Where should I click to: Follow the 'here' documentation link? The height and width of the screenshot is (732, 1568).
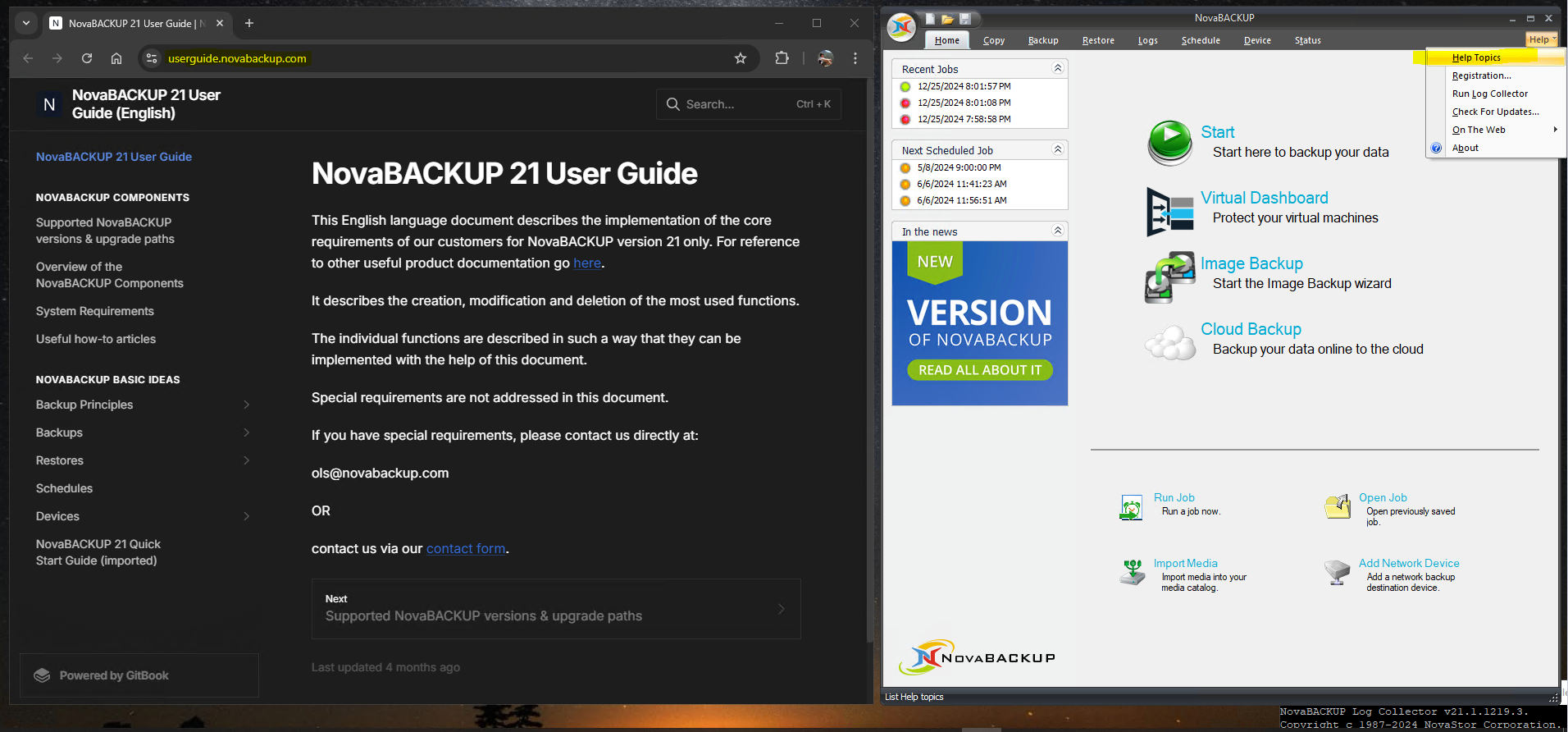(x=587, y=263)
